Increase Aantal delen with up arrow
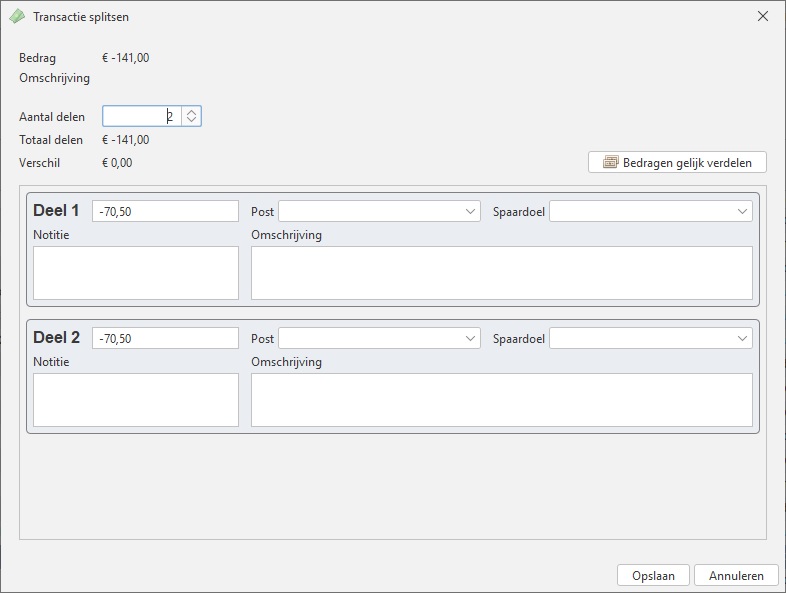 pyautogui.click(x=192, y=112)
